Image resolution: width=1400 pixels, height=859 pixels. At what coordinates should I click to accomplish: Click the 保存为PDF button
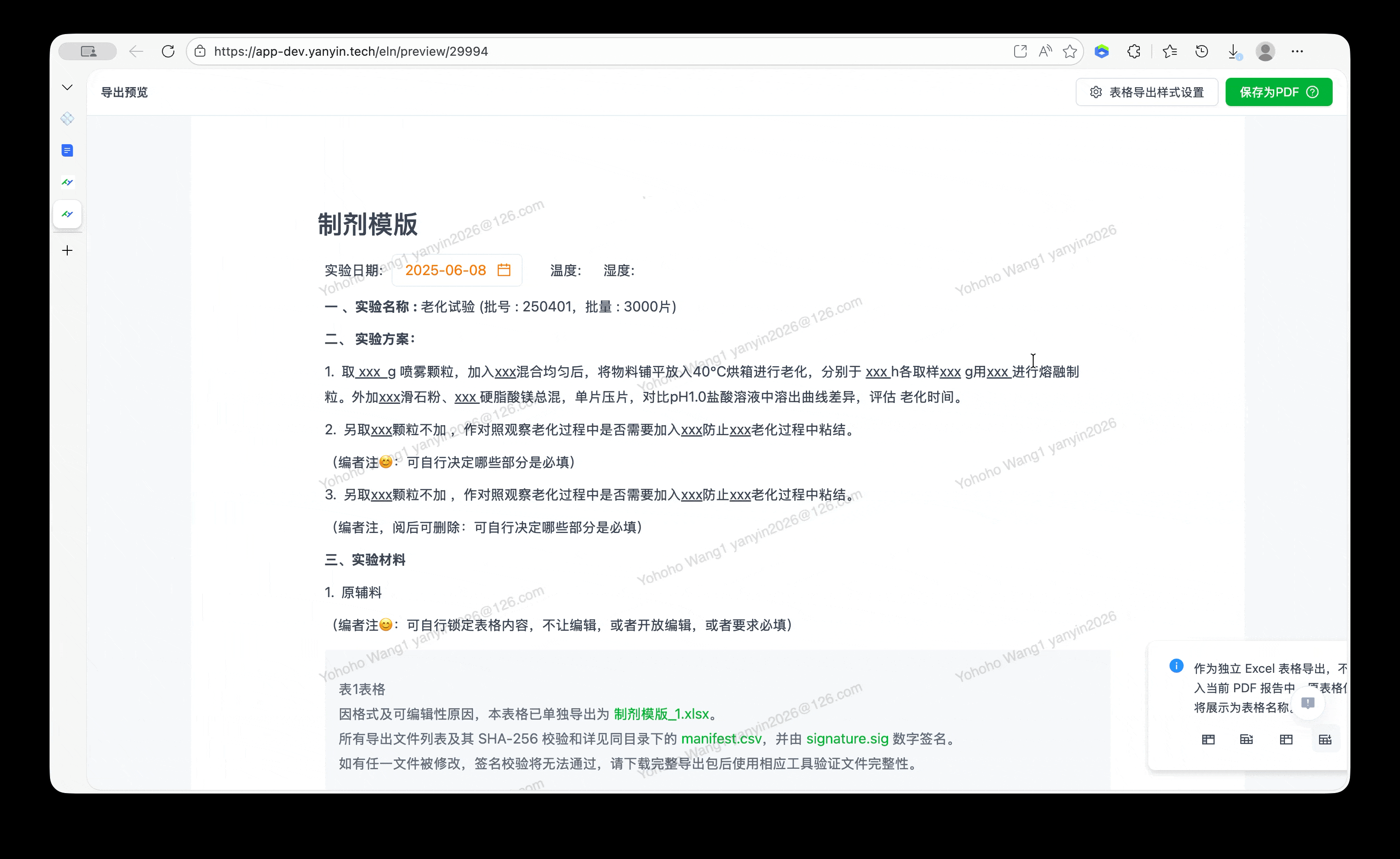[x=1270, y=92]
